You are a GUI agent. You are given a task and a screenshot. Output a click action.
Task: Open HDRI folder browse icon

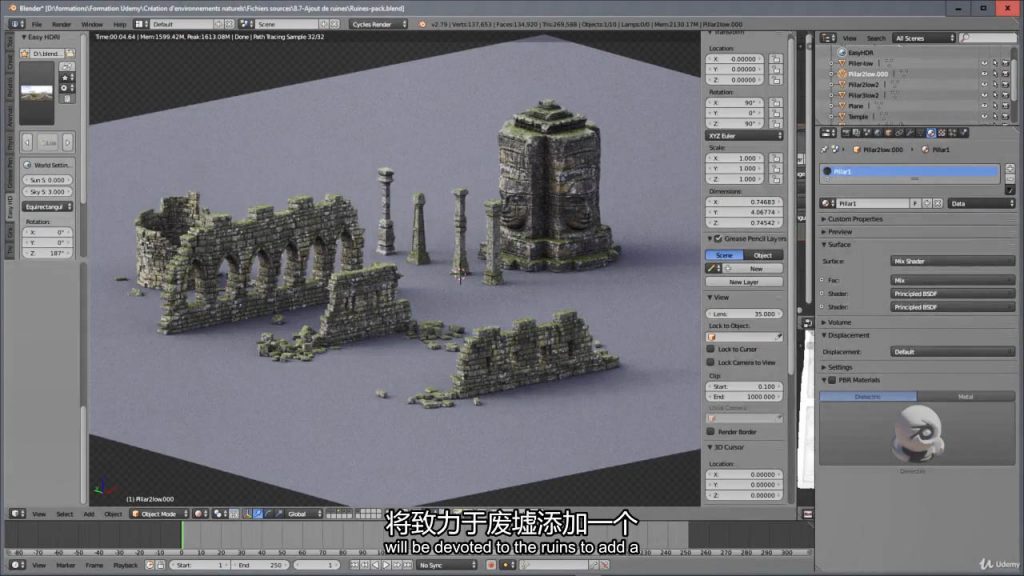70,53
